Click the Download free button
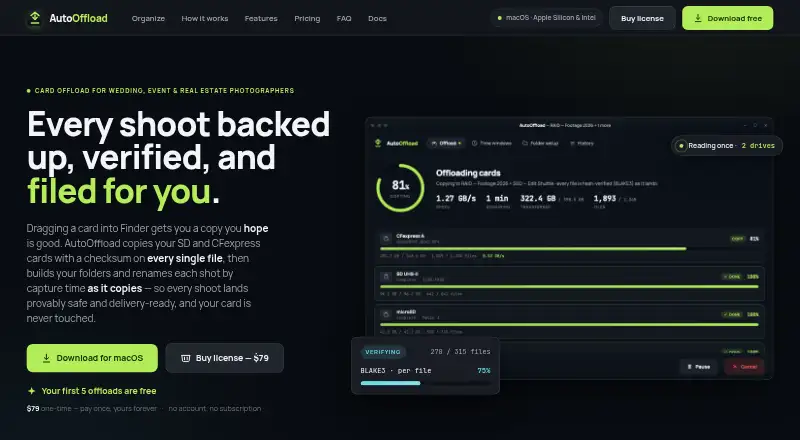Screen dimensions: 800x440 [728, 18]
